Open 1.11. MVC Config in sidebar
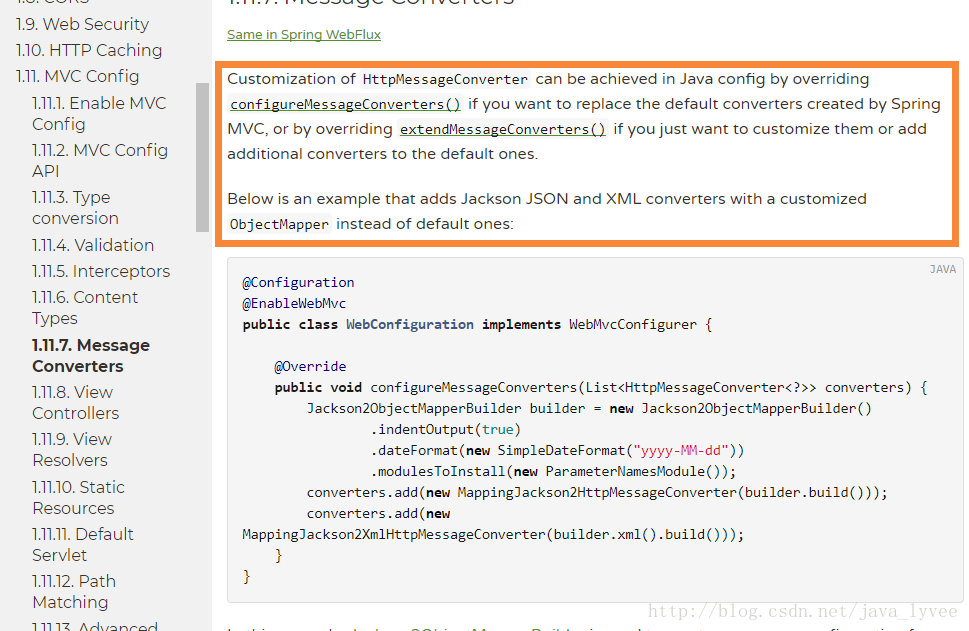Image resolution: width=969 pixels, height=631 pixels. pyautogui.click(x=77, y=76)
